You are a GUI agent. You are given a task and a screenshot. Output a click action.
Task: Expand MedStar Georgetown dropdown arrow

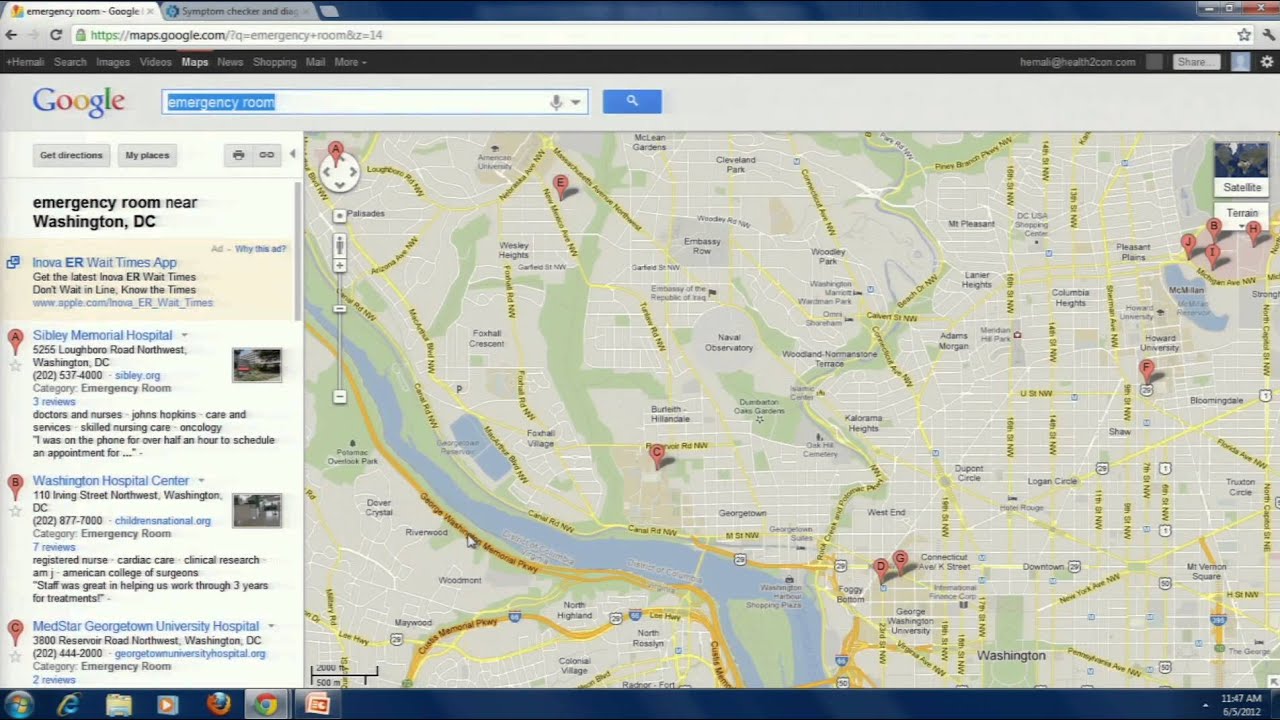click(271, 626)
